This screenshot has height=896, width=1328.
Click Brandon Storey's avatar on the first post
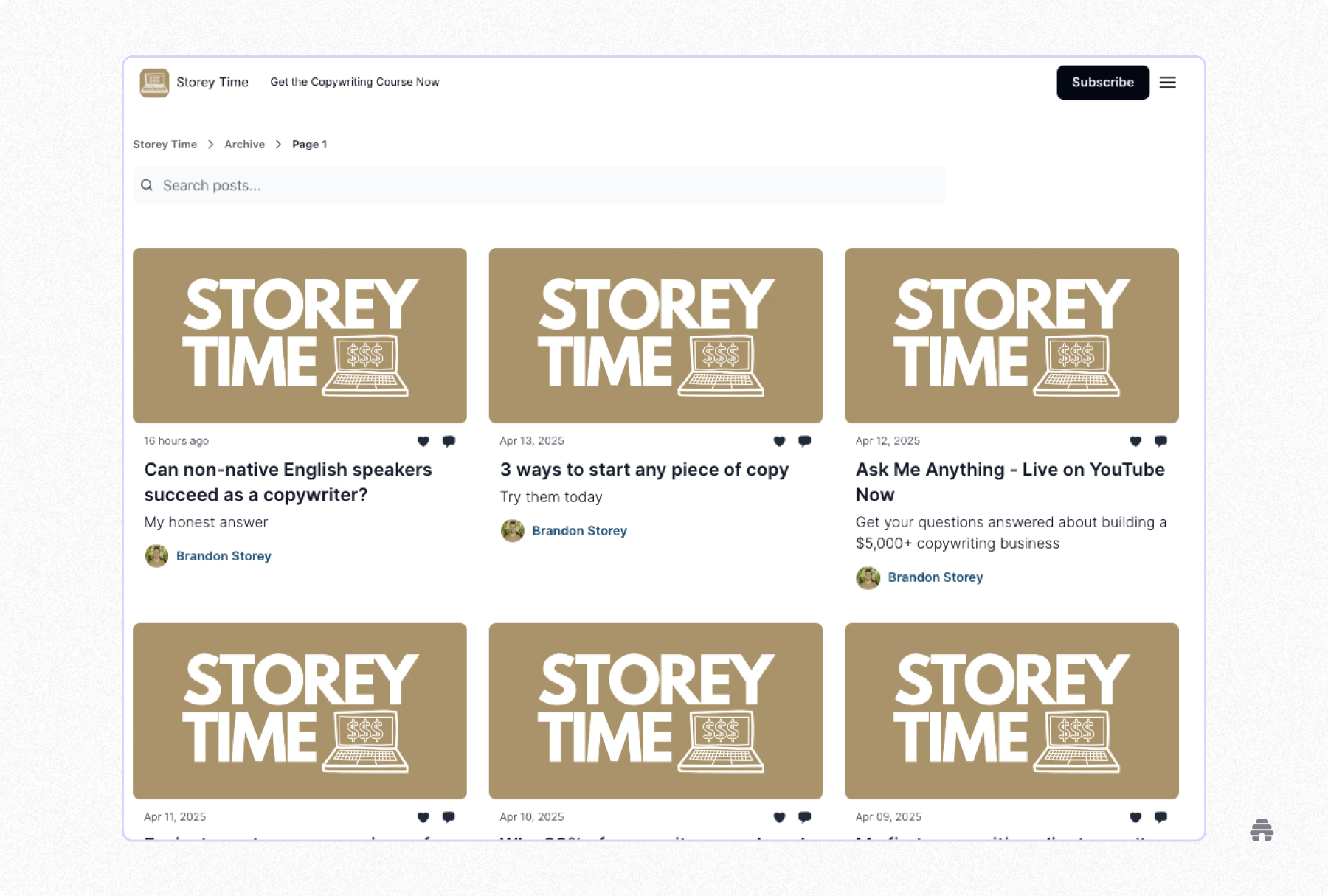(156, 556)
